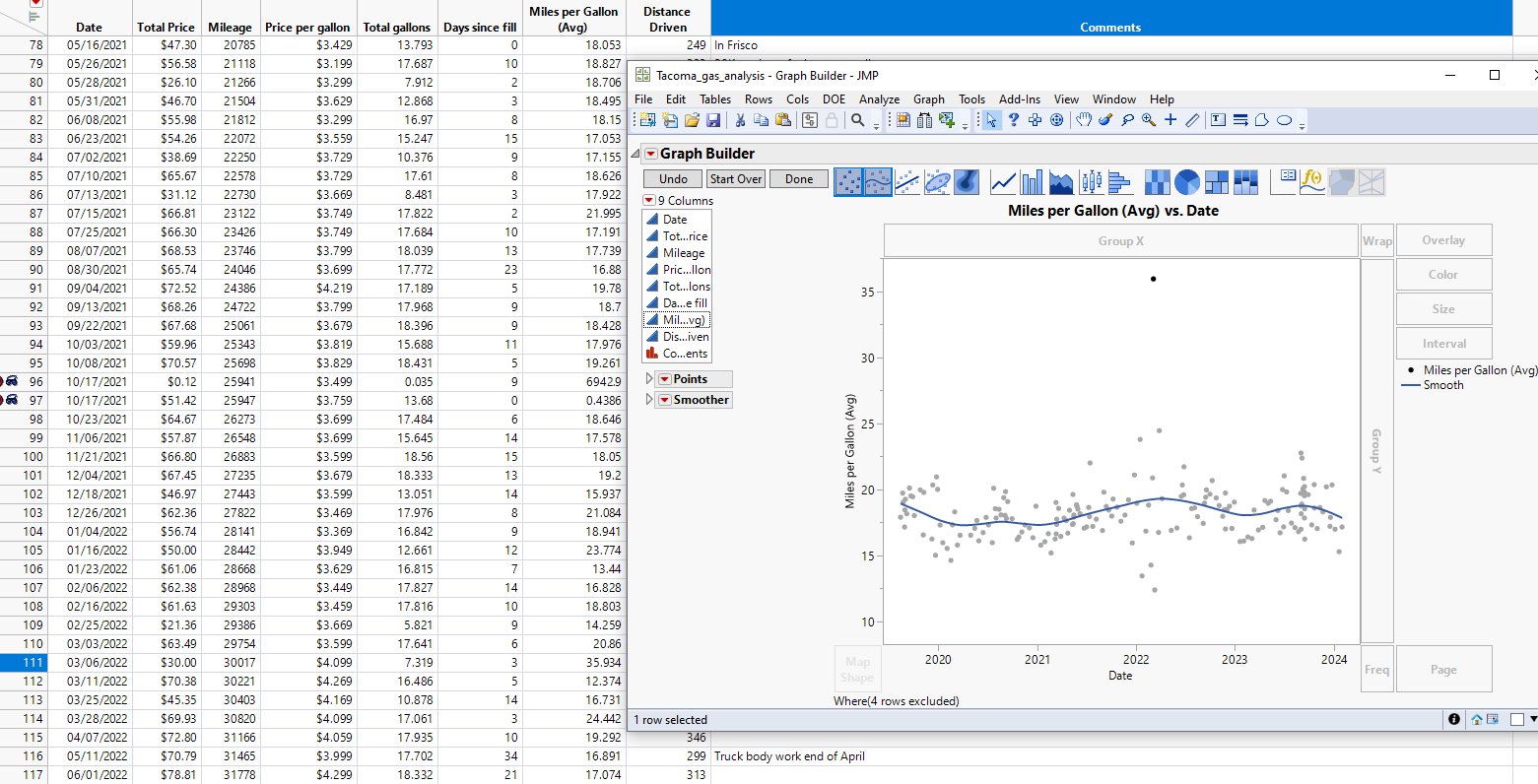Select the Brush tool

point(1105,120)
